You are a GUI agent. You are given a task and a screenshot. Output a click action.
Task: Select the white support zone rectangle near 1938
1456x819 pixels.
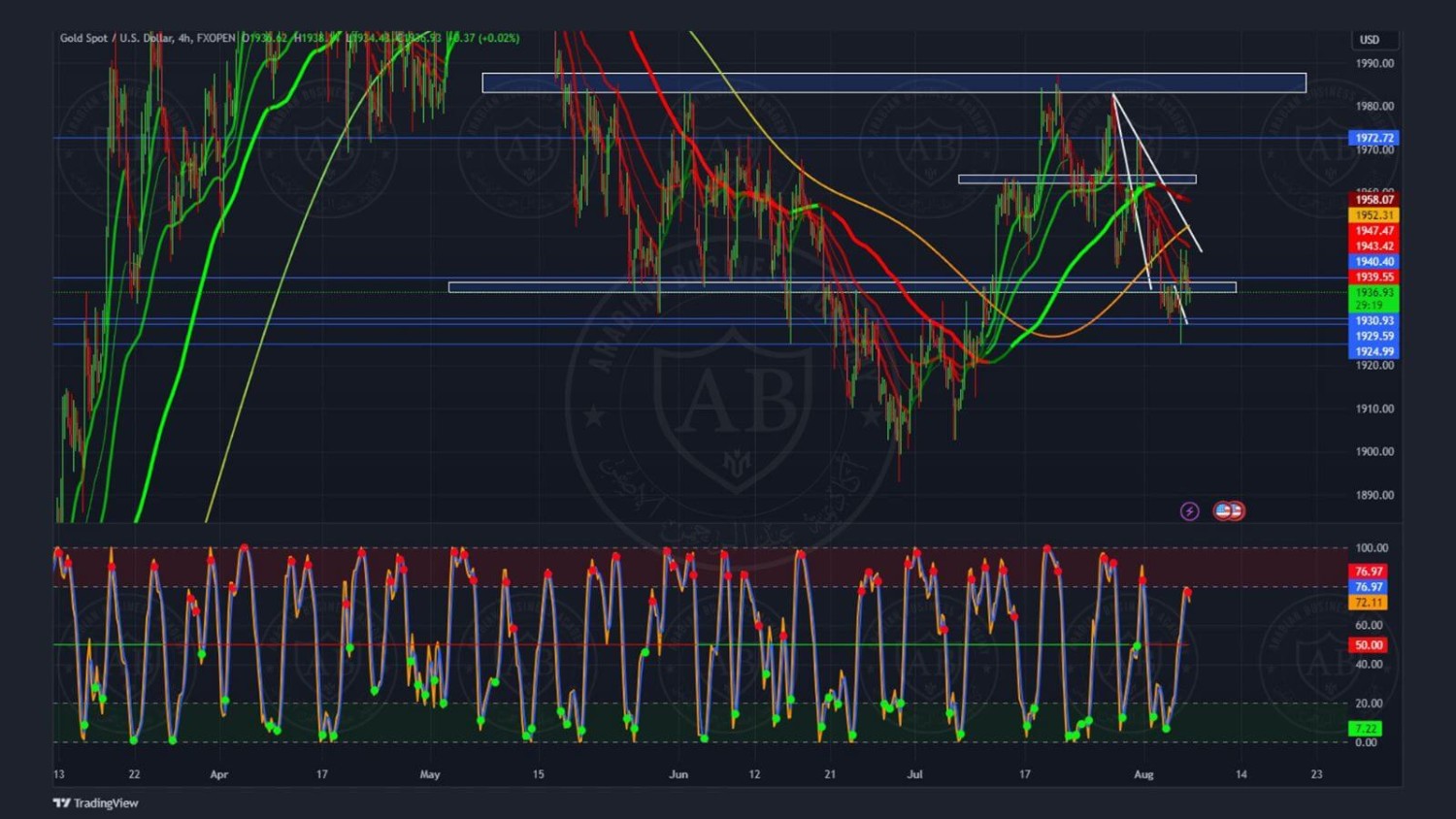pos(842,287)
